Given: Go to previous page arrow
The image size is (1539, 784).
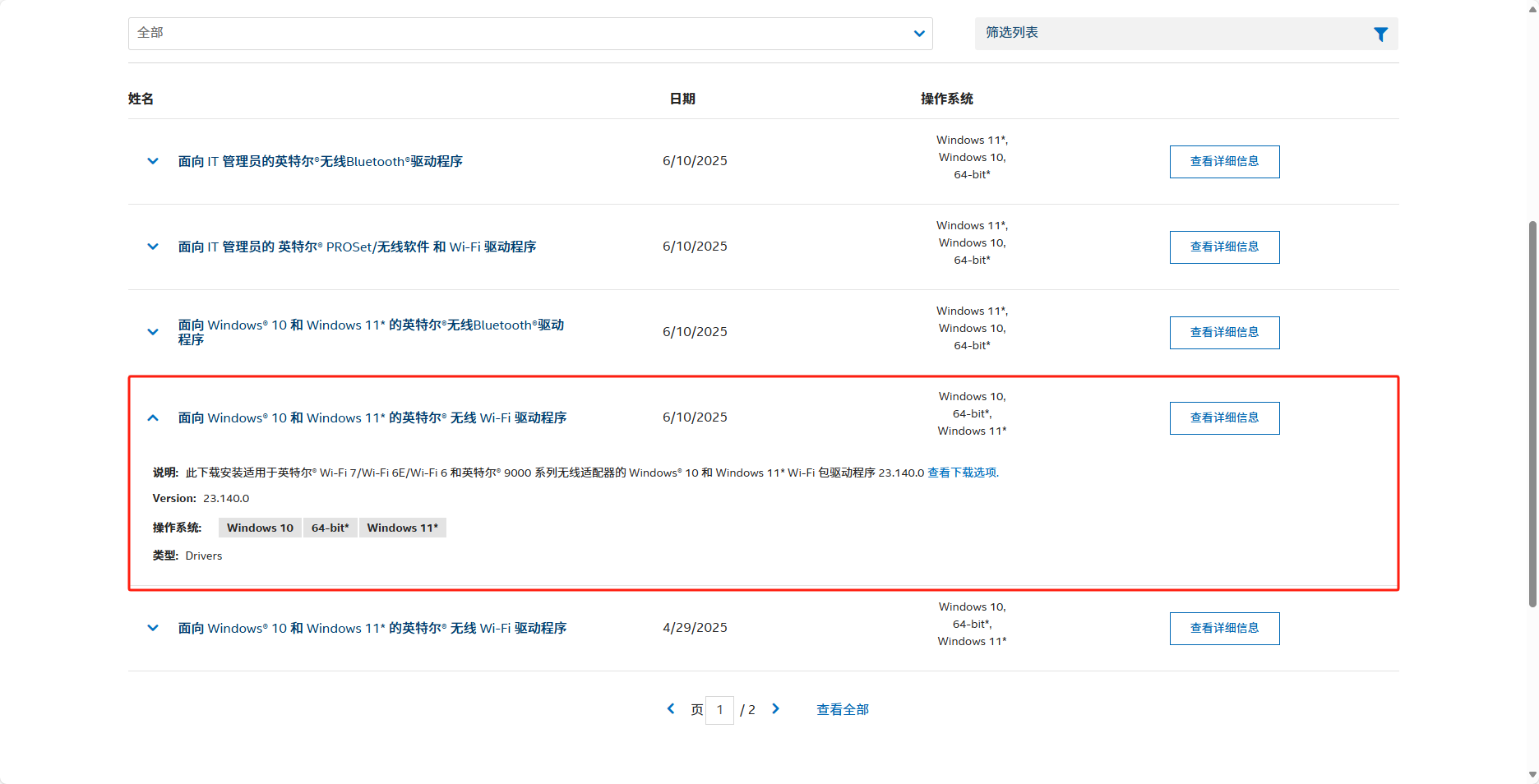Looking at the screenshot, I should tap(671, 708).
